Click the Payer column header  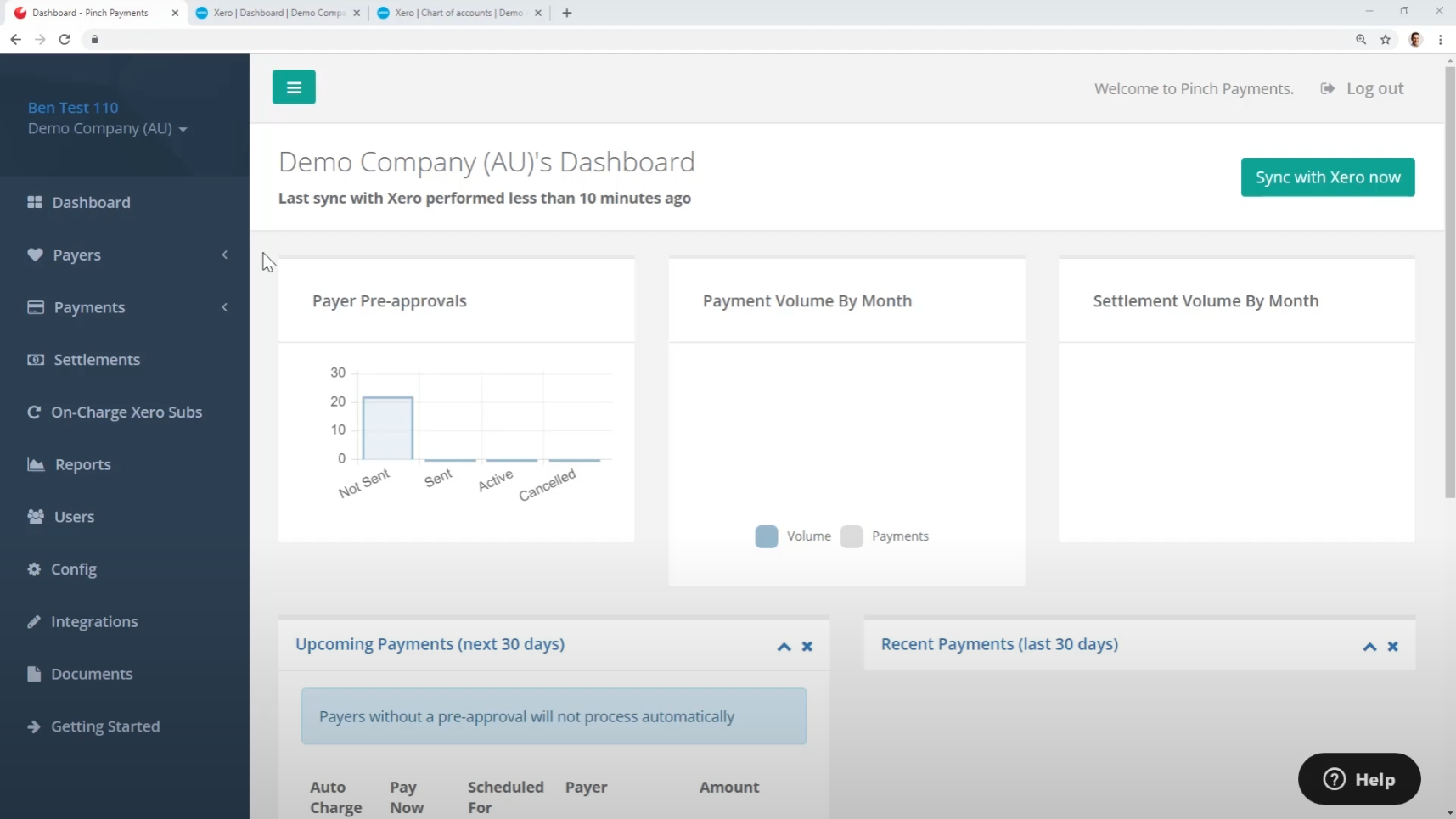587,788
